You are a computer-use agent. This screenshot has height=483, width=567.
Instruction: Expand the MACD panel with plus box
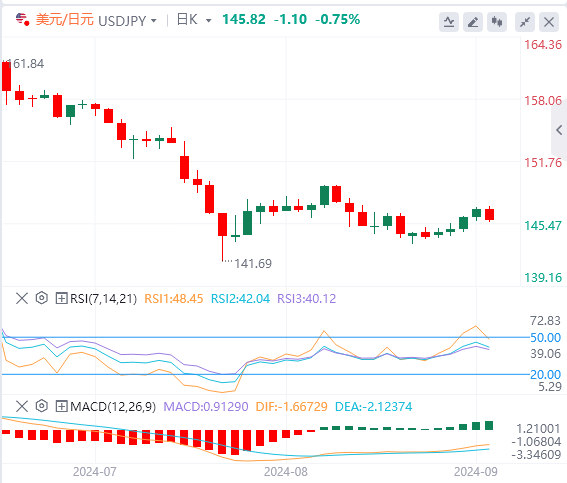(x=61, y=406)
